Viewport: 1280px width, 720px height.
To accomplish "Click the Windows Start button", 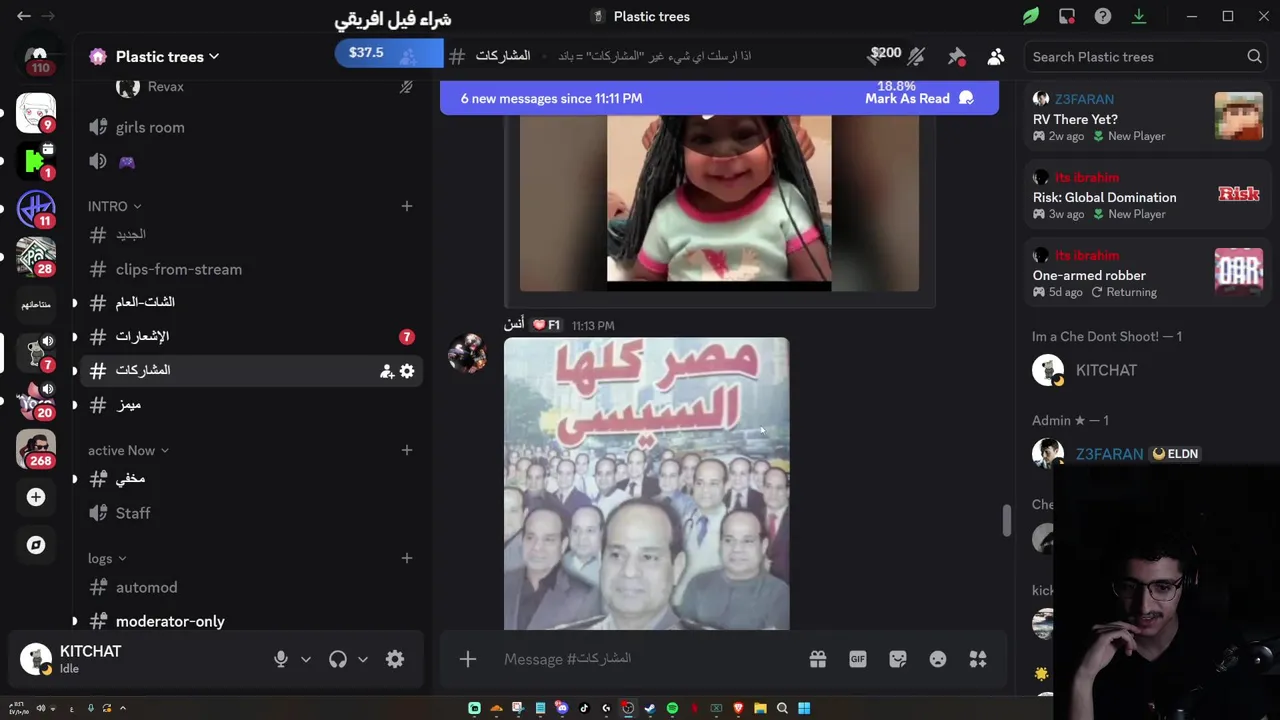I will coord(804,708).
